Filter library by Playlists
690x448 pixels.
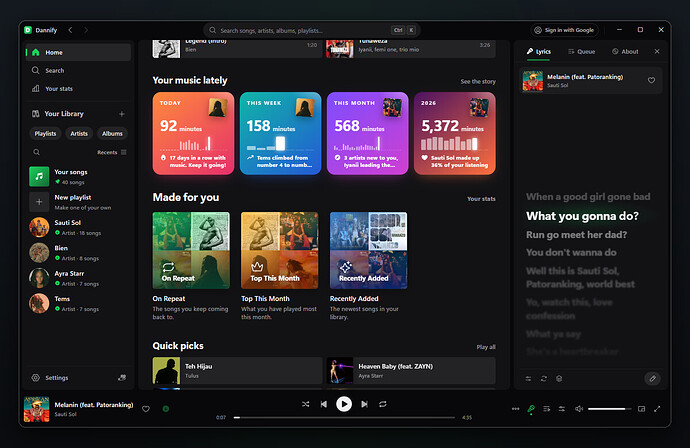tap(45, 133)
